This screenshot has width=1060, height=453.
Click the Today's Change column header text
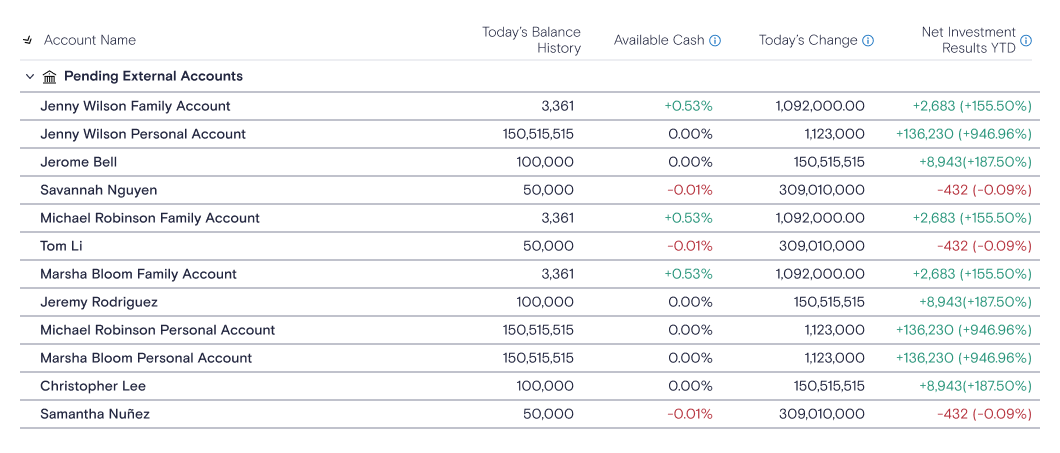point(808,41)
